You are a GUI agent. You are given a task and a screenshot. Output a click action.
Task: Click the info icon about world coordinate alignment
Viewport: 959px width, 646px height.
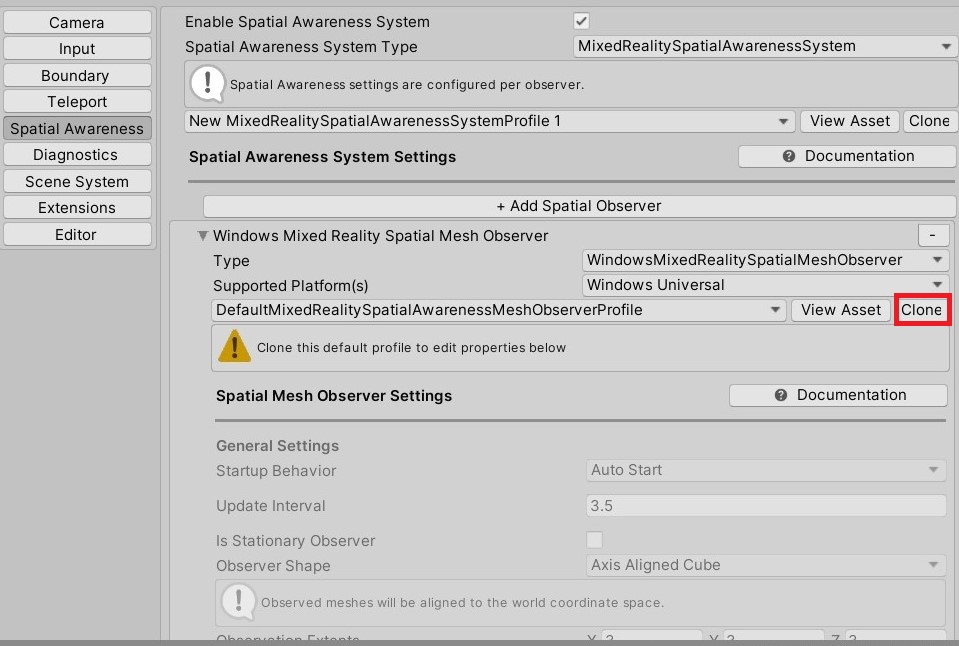point(239,601)
